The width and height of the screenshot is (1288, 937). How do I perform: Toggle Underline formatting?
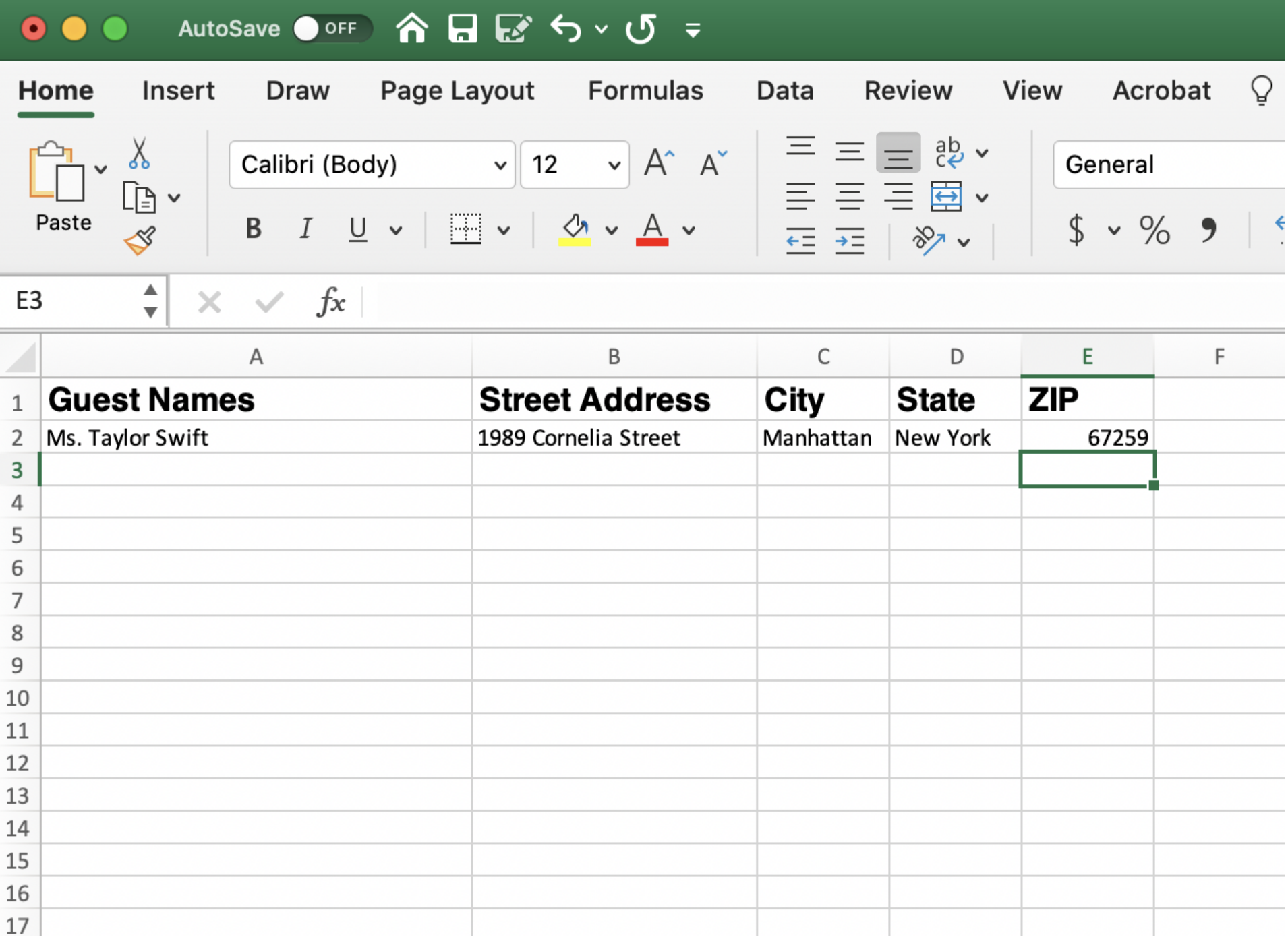pyautogui.click(x=358, y=229)
